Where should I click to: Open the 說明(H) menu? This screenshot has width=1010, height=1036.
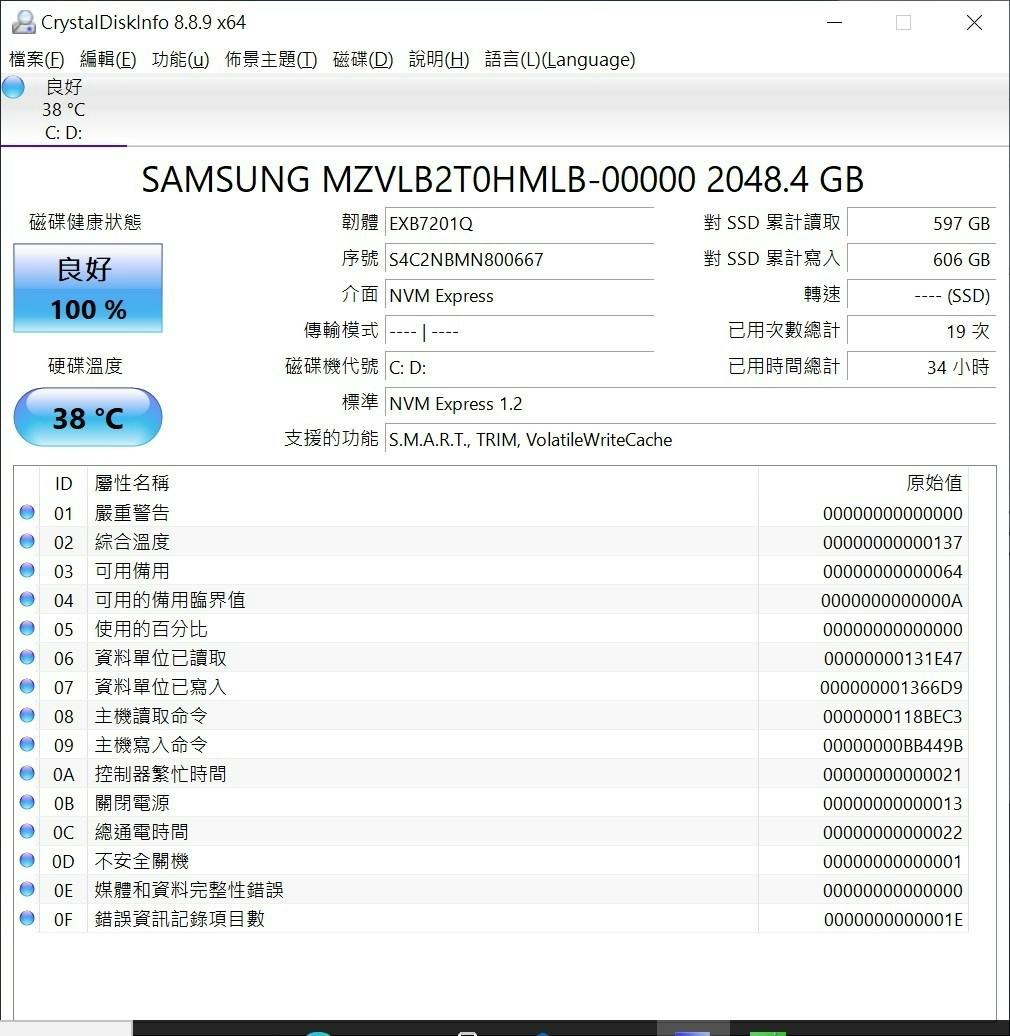coord(439,59)
